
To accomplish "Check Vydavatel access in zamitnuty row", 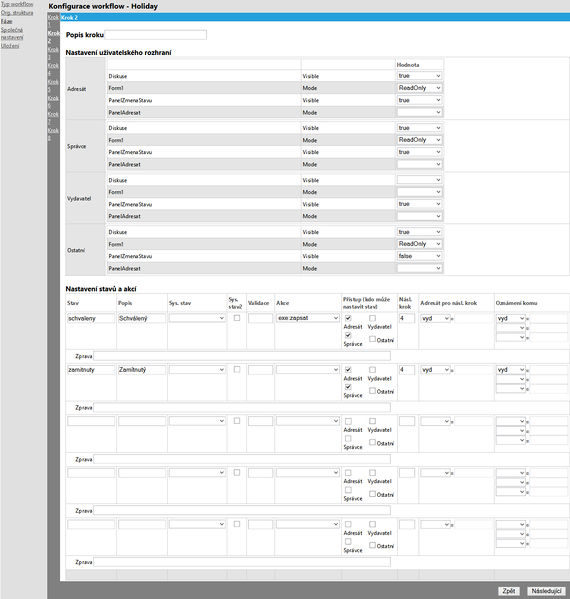I will [372, 369].
